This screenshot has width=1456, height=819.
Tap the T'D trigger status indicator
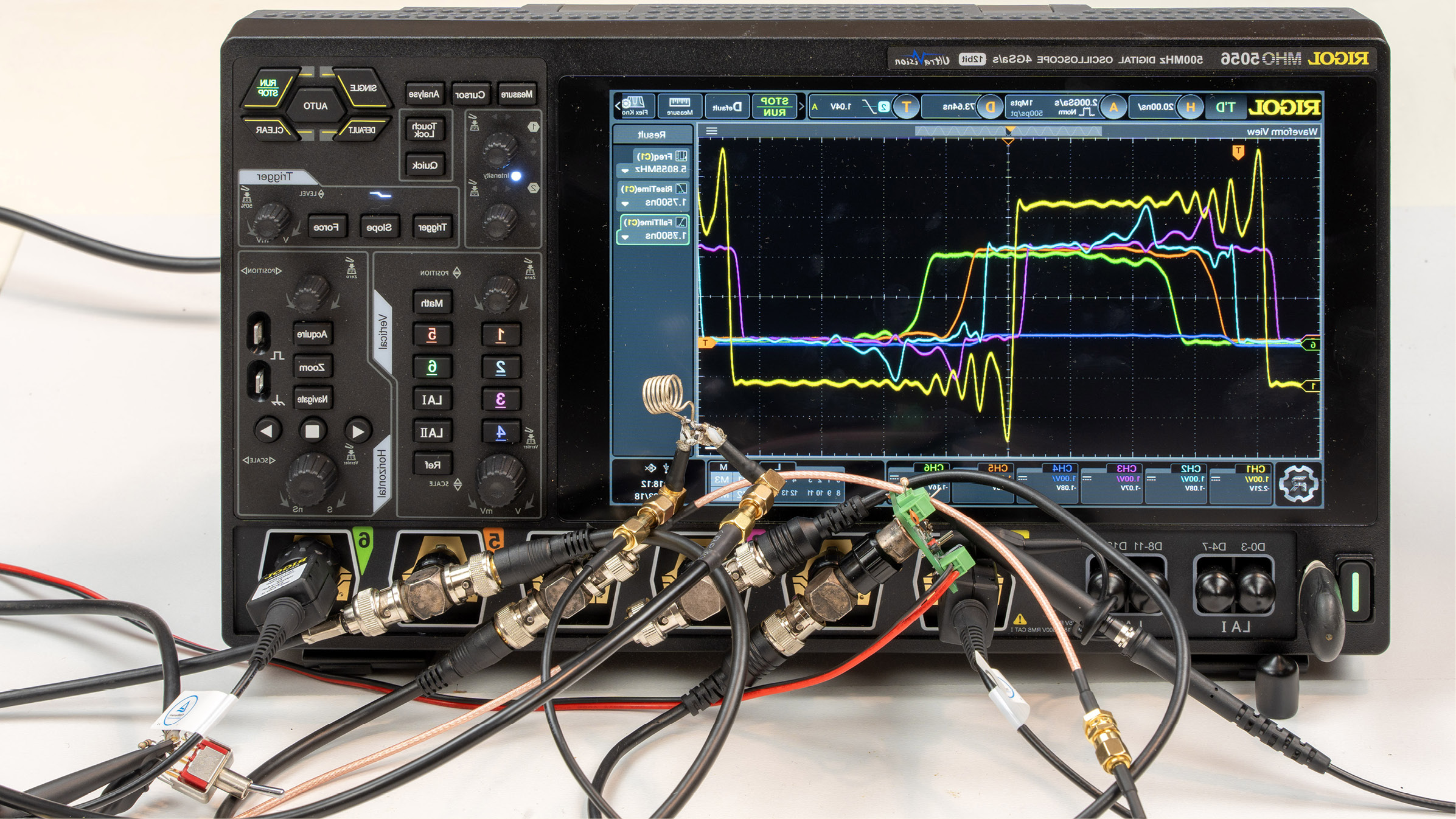tap(1225, 107)
